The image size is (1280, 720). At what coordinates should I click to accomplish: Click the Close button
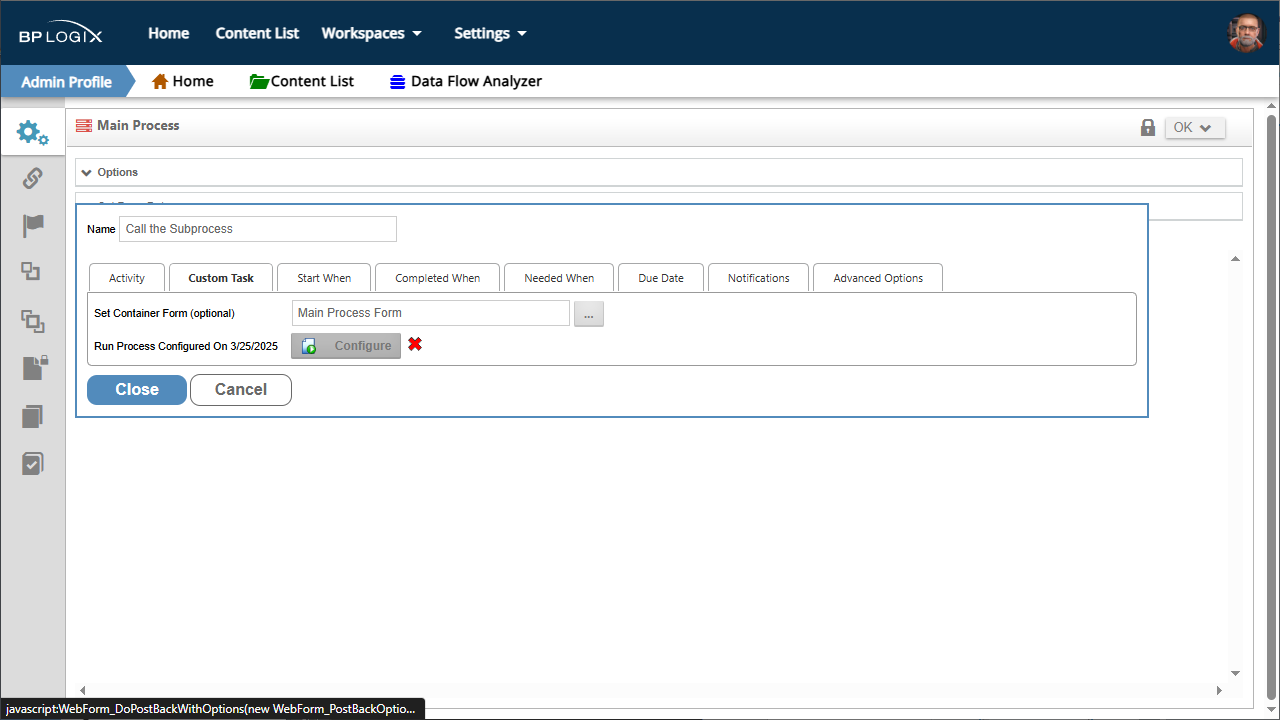pos(137,390)
